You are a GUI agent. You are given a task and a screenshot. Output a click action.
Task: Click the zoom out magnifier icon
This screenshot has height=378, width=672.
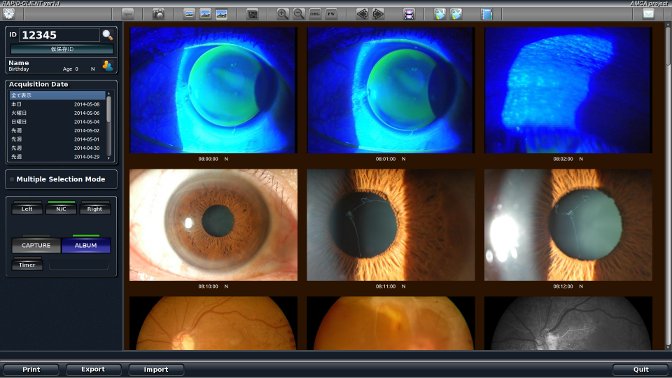[299, 14]
